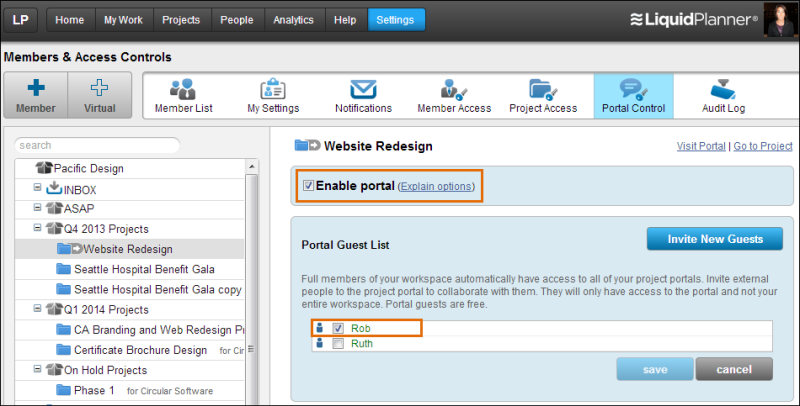This screenshot has width=800, height=406.
Task: Collapse the On Hold Projects node
Action: [37, 369]
